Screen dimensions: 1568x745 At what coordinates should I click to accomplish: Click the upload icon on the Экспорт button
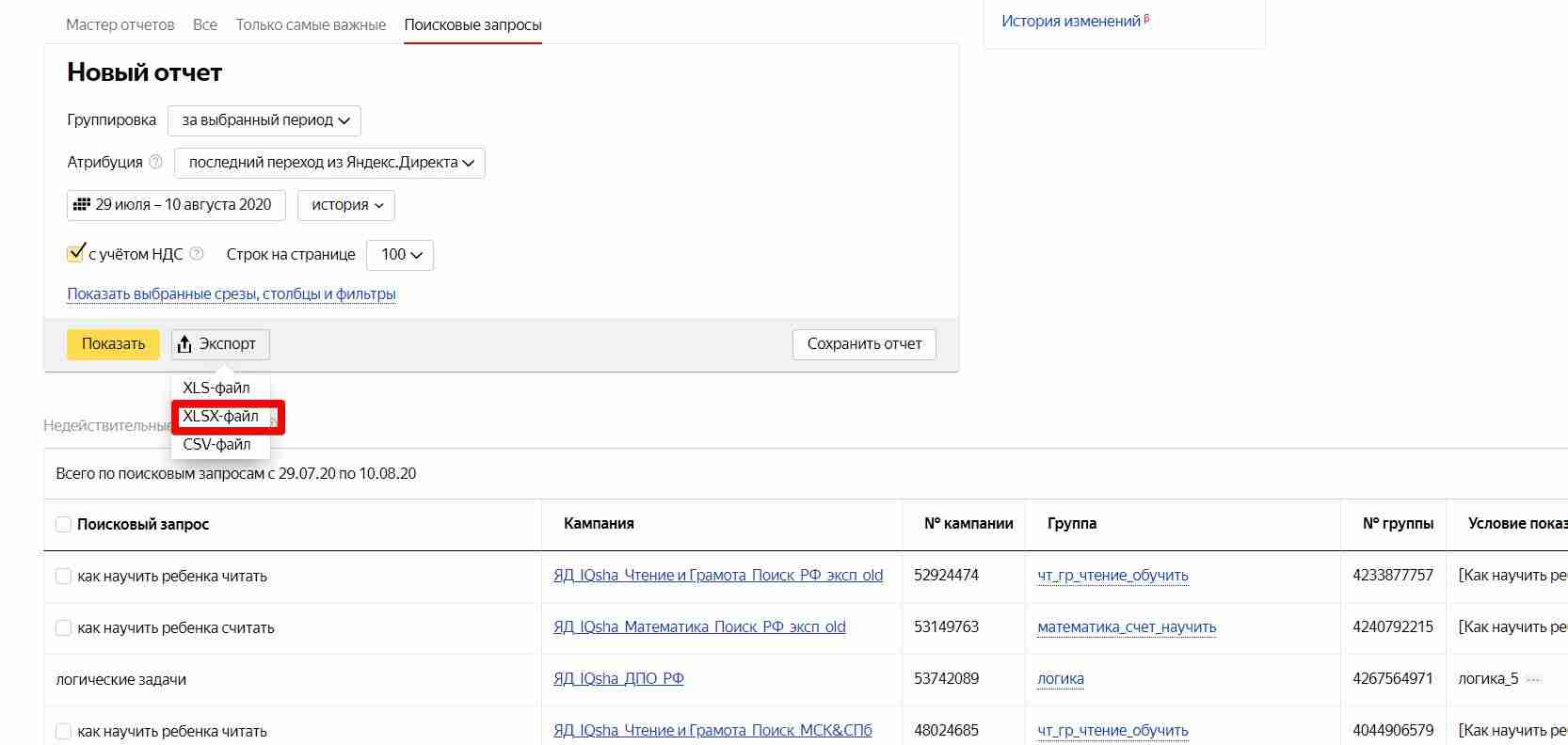tap(184, 344)
